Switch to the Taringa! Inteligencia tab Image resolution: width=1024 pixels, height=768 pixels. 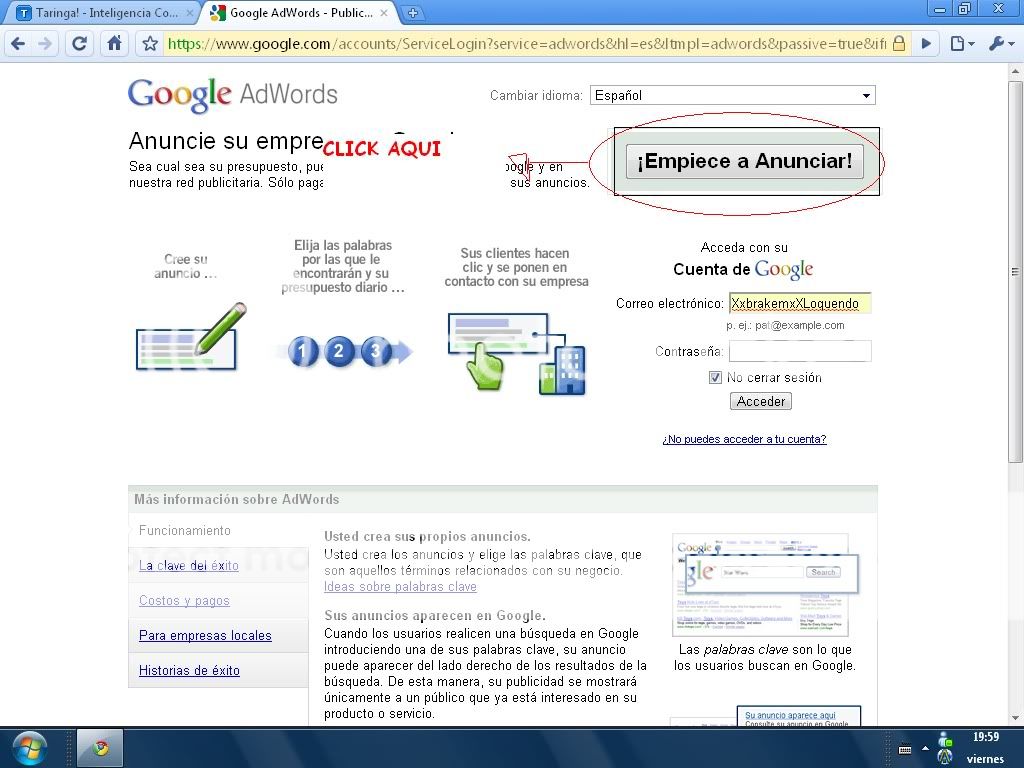pyautogui.click(x=104, y=13)
